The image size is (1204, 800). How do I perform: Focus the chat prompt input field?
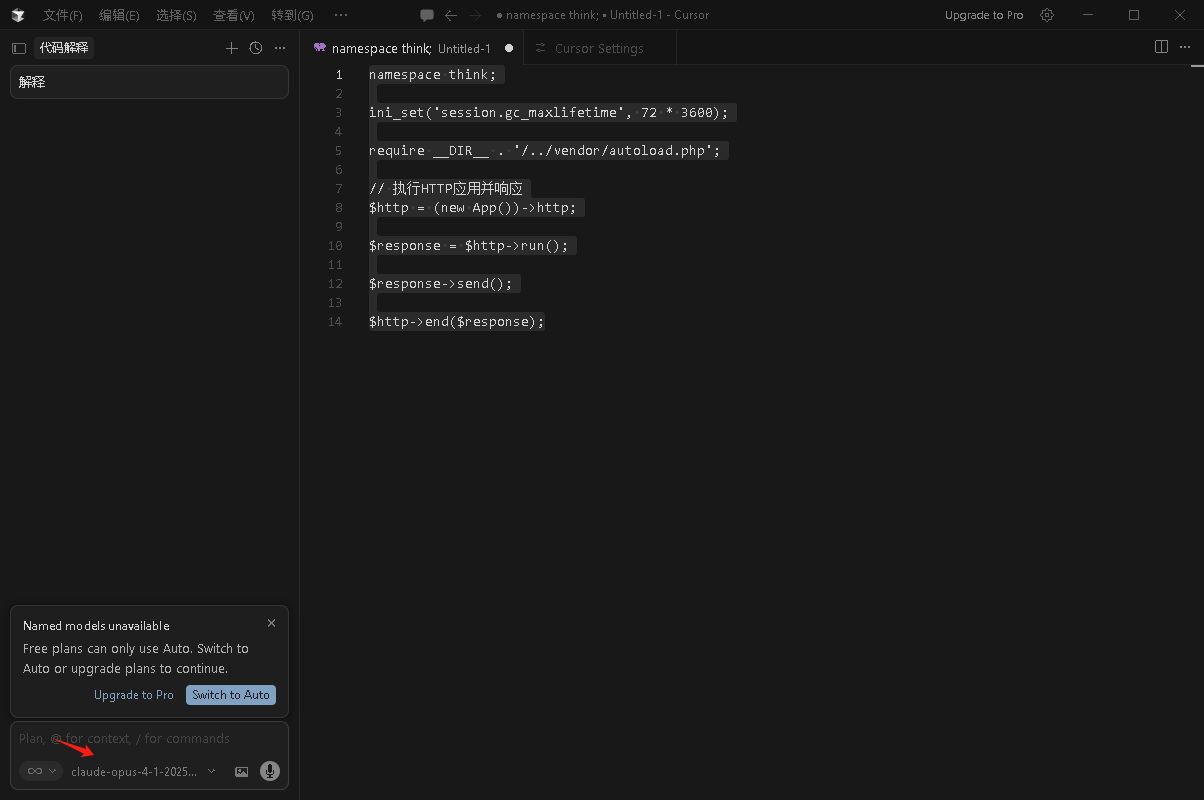[x=150, y=739]
